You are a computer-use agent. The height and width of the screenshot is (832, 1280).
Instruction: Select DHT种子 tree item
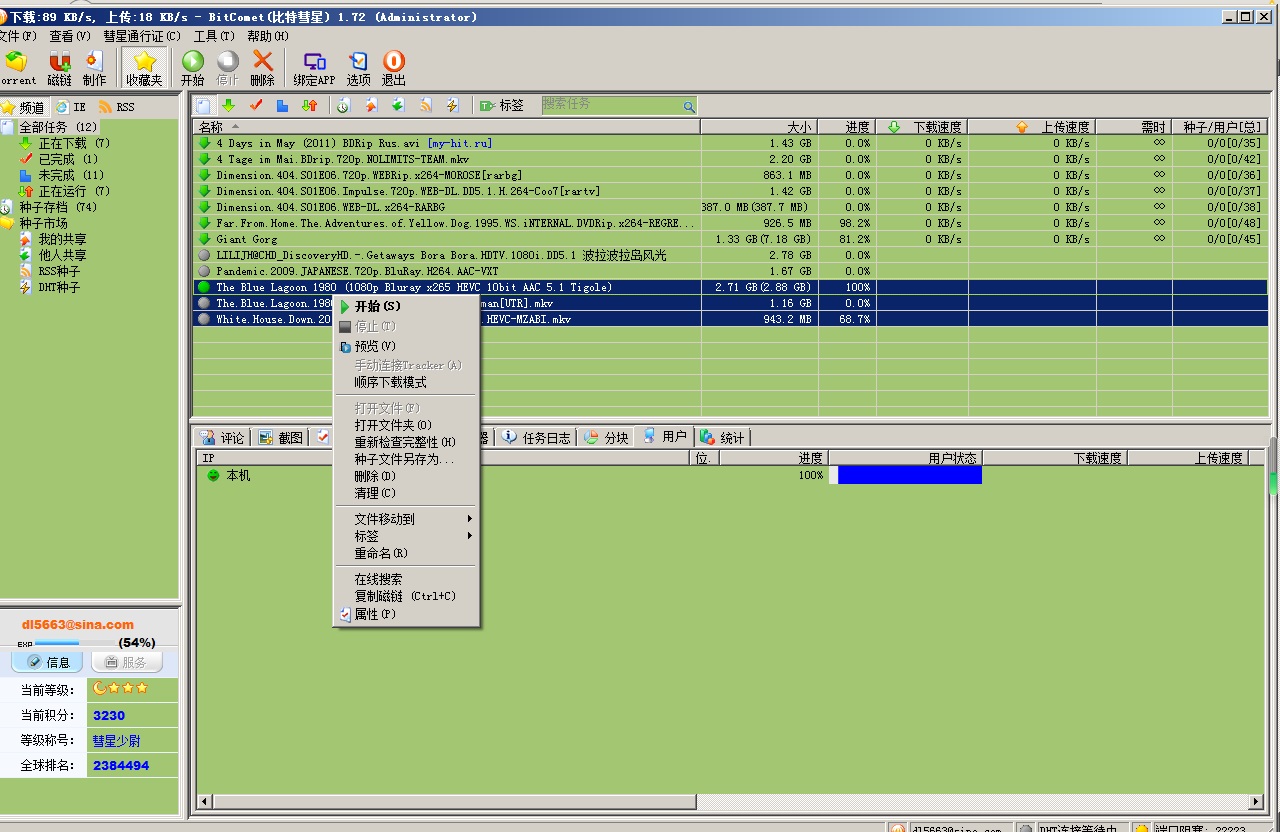[59, 287]
